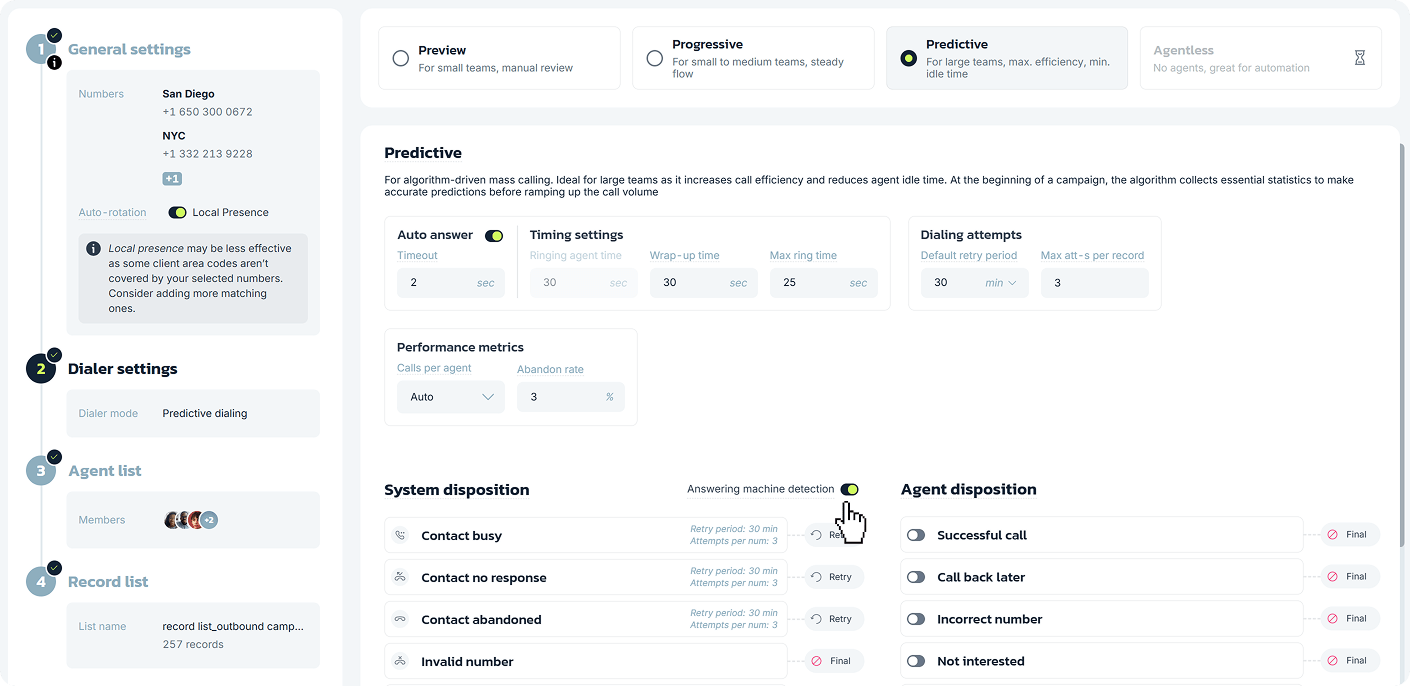This screenshot has height=686, width=1410.
Task: Click the Contact busy phone icon
Action: click(400, 536)
